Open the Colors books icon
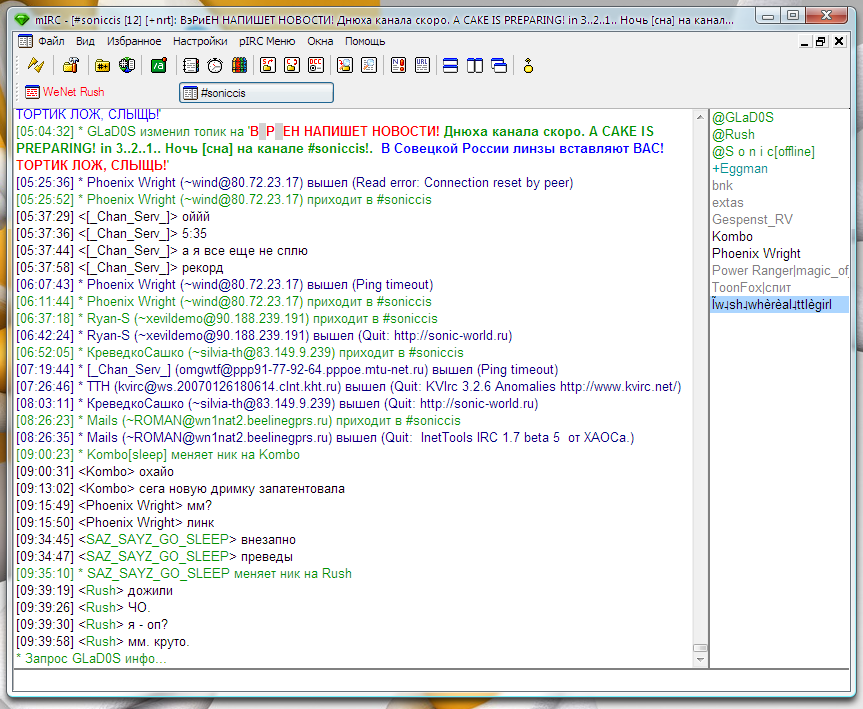Screen dimensions: 863x709 (x=239, y=66)
